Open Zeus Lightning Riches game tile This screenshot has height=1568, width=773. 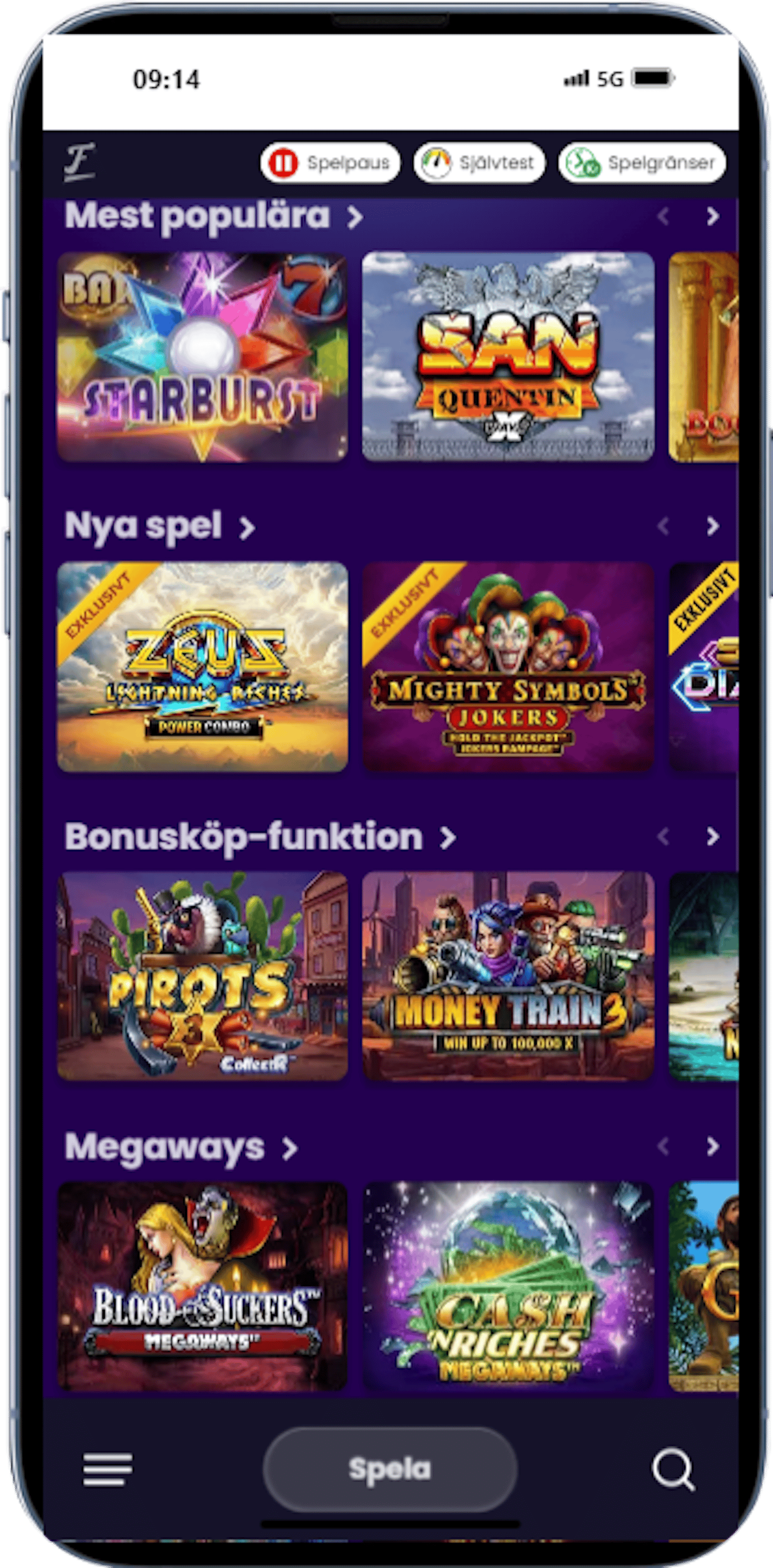pyautogui.click(x=203, y=666)
